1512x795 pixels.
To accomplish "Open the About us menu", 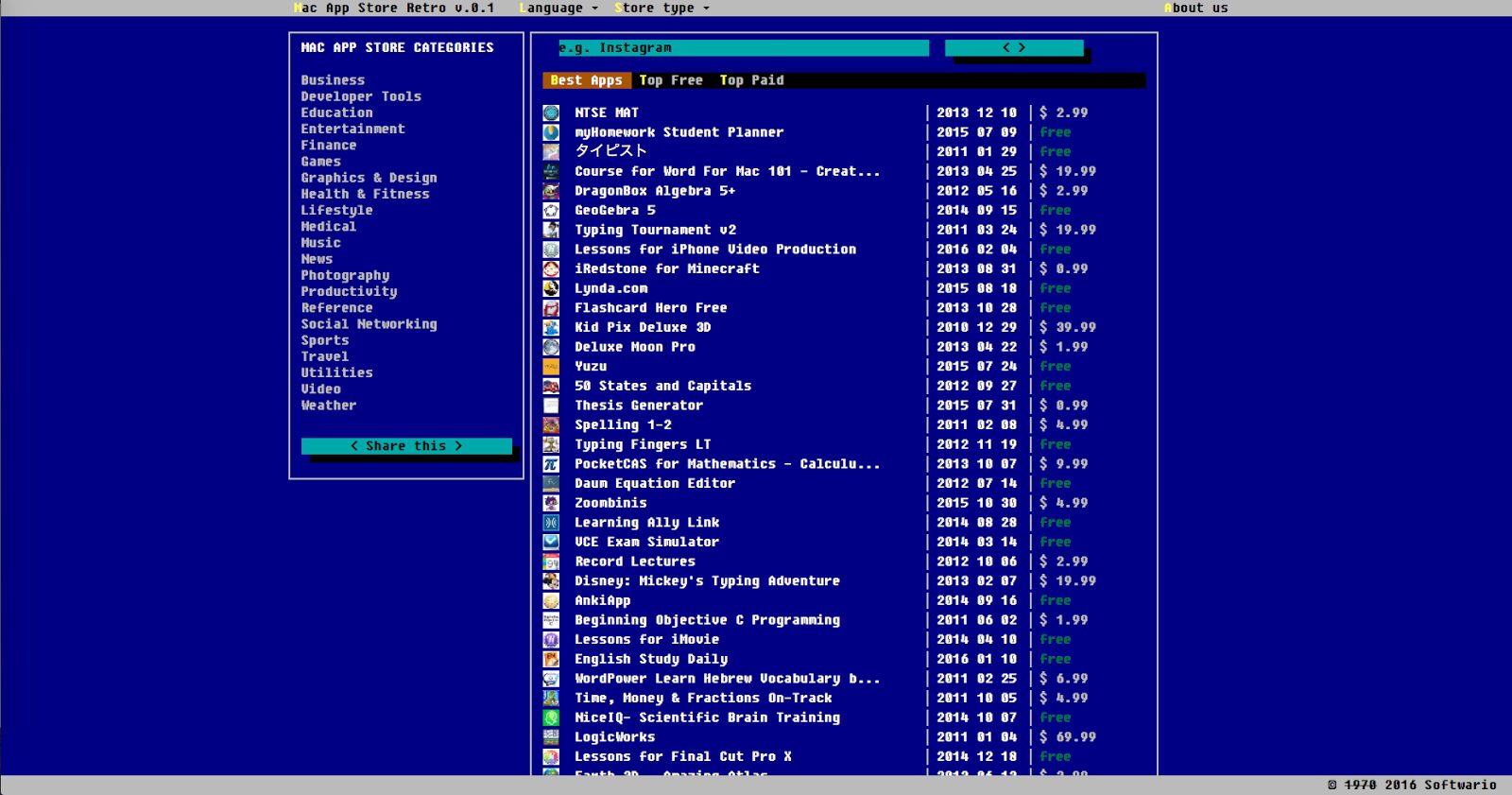I will [1195, 8].
